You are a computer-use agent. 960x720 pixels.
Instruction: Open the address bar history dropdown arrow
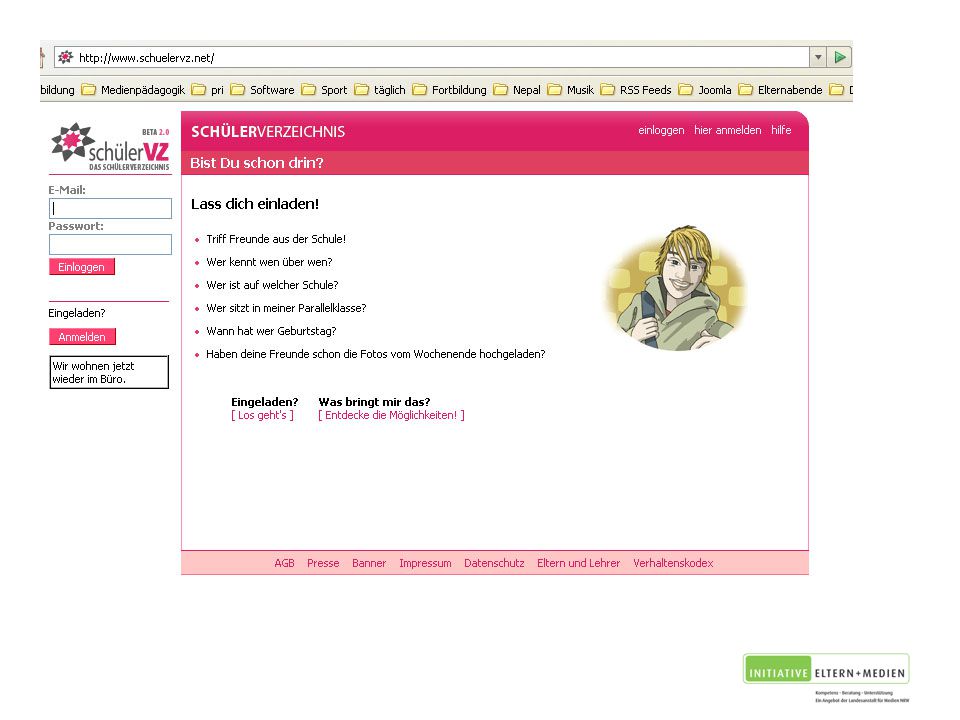pos(818,58)
